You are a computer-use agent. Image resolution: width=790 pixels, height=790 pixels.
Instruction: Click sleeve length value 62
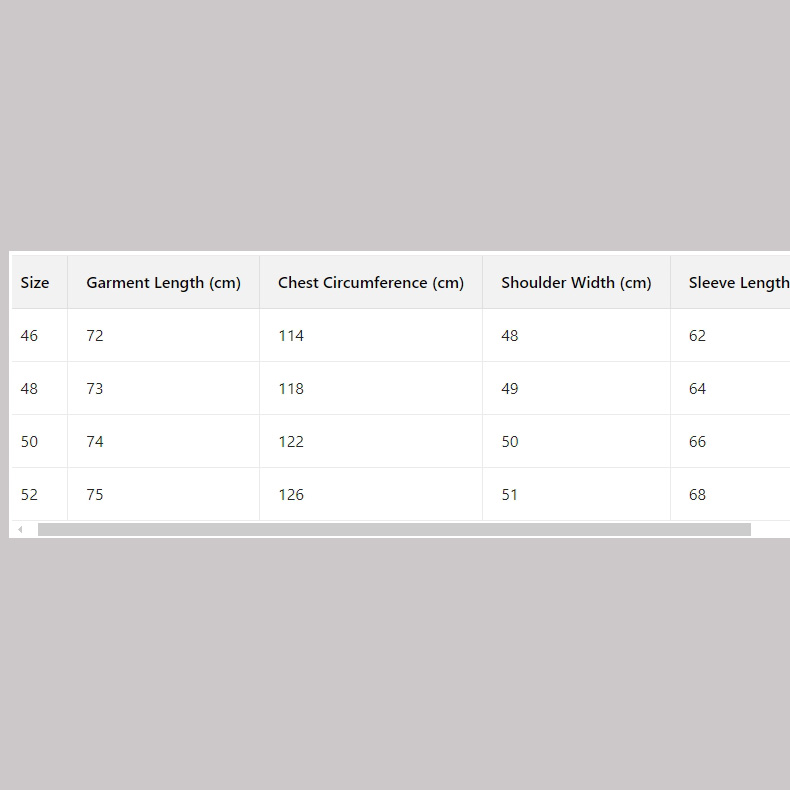(x=697, y=336)
